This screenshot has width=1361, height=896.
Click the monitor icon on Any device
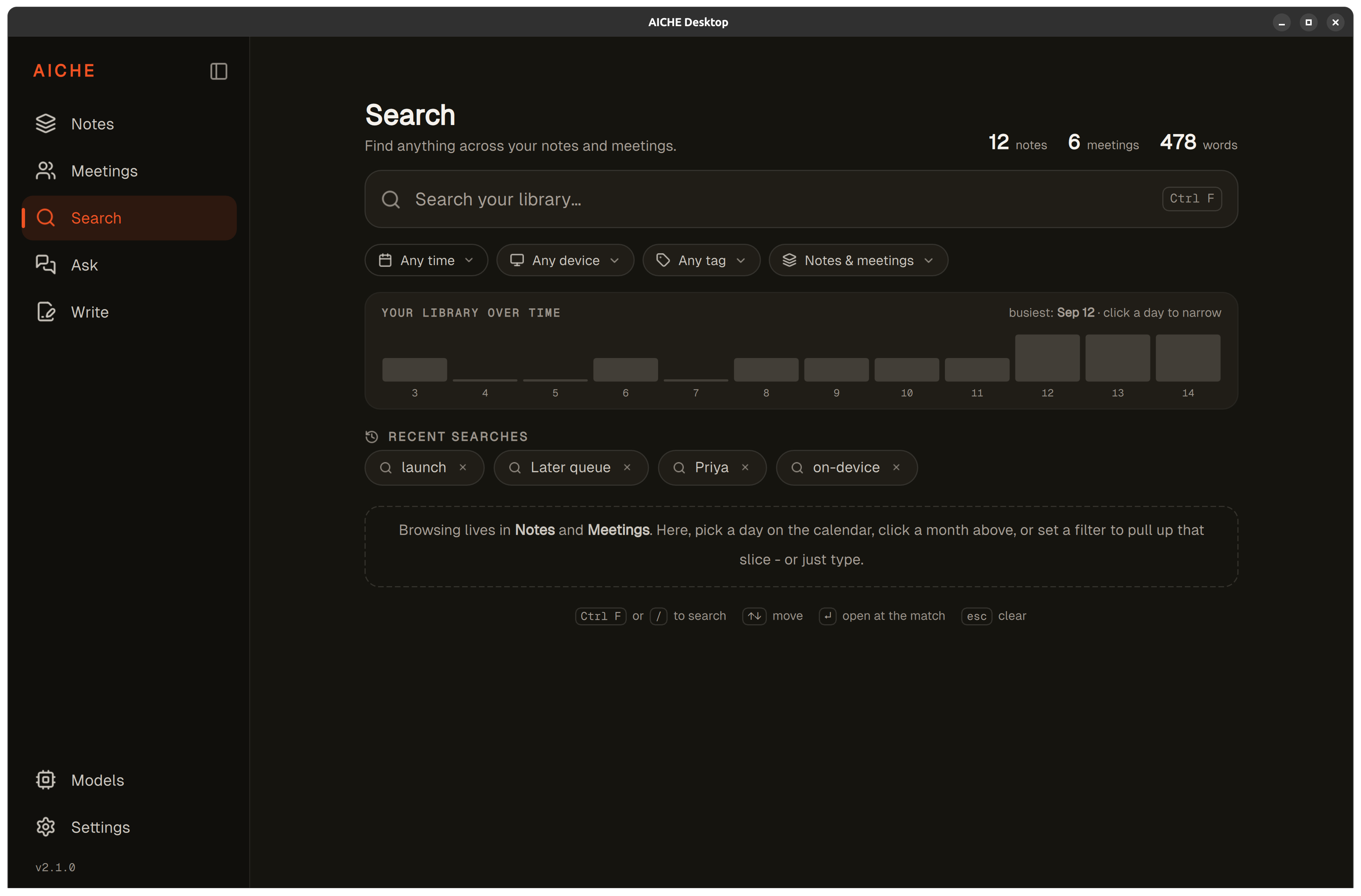517,261
